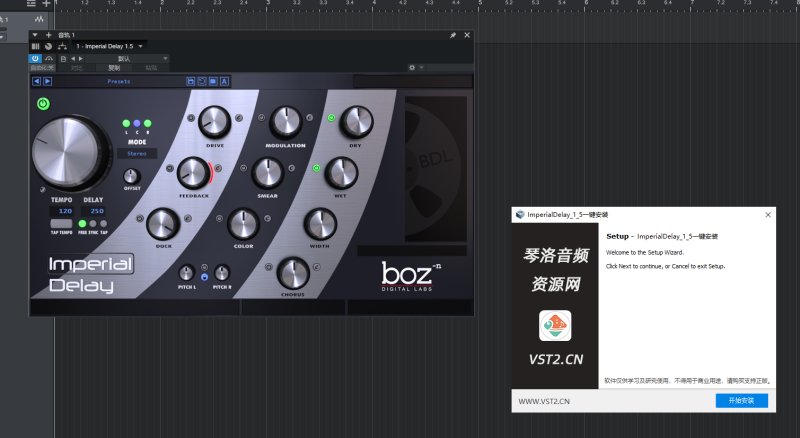The width and height of the screenshot is (800, 438).
Task: Toggle the Wet signal green enable button
Action: click(317, 168)
